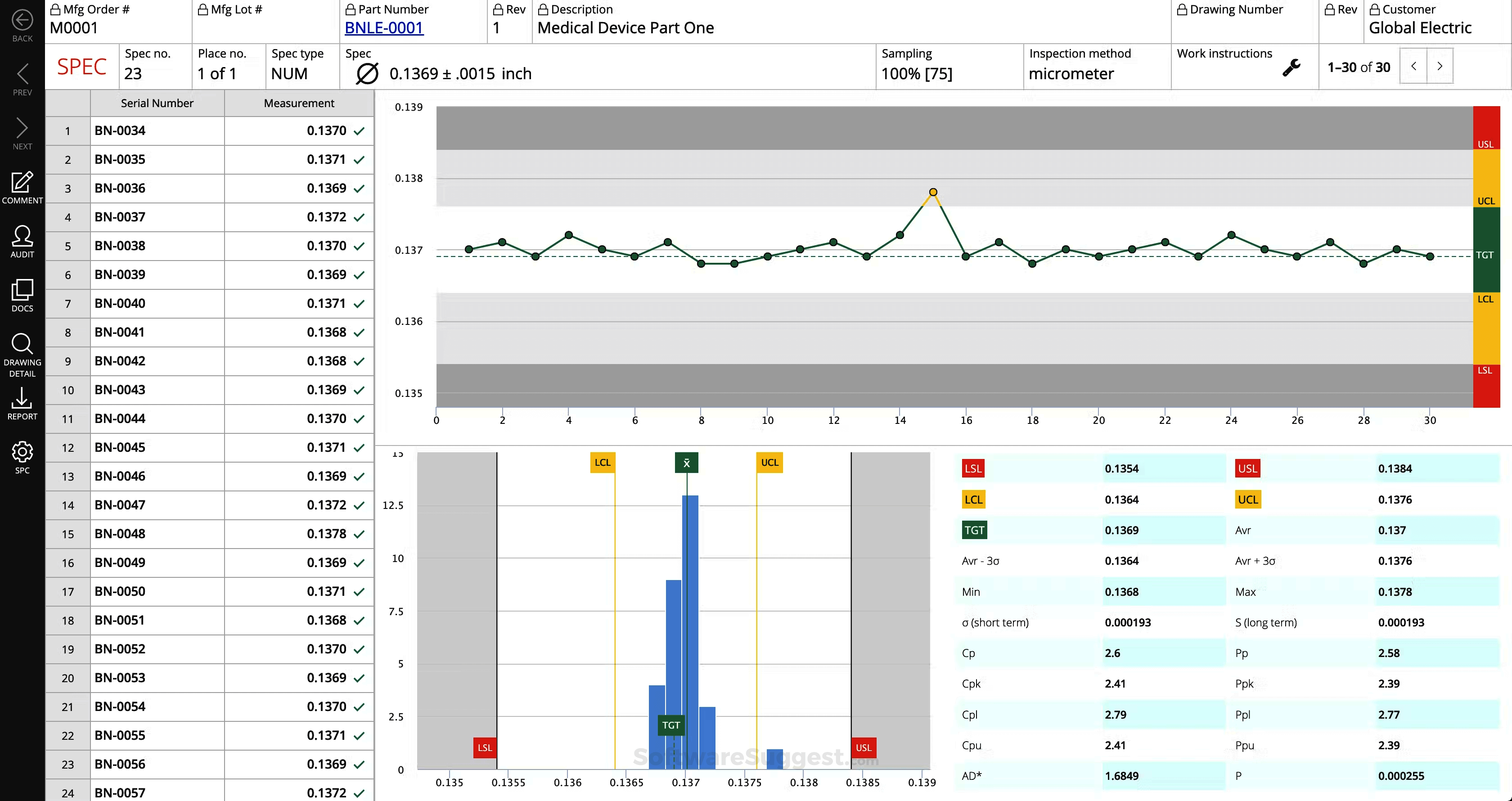Click checkmark on BN-0041 measurement row
Image resolution: width=1512 pixels, height=801 pixels.
pyautogui.click(x=359, y=333)
